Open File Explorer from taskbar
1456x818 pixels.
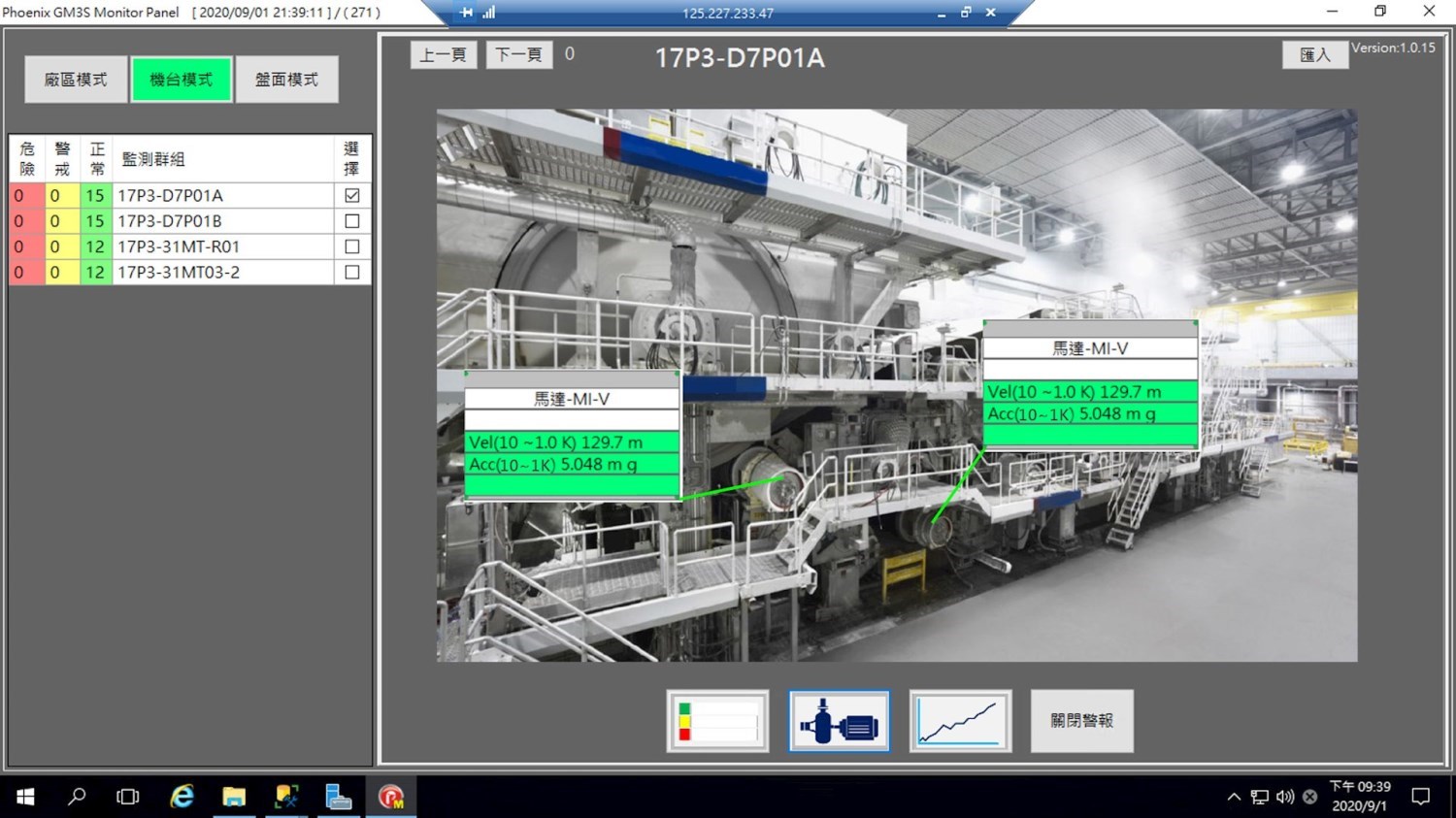[234, 797]
